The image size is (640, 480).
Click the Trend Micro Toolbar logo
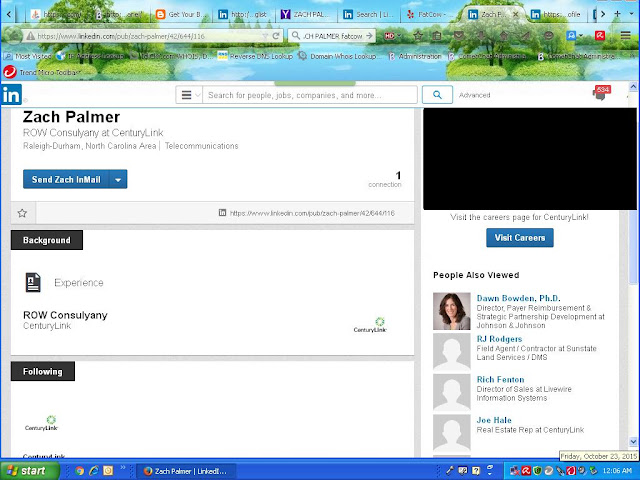tap(9, 72)
